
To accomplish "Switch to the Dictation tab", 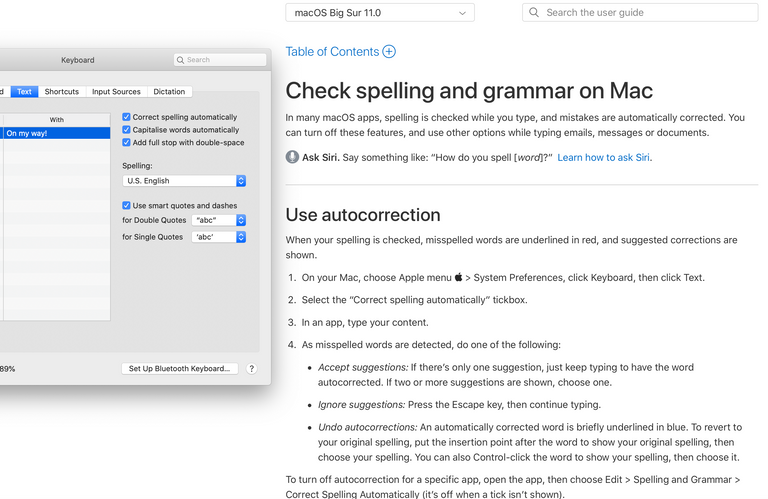I will click(169, 92).
